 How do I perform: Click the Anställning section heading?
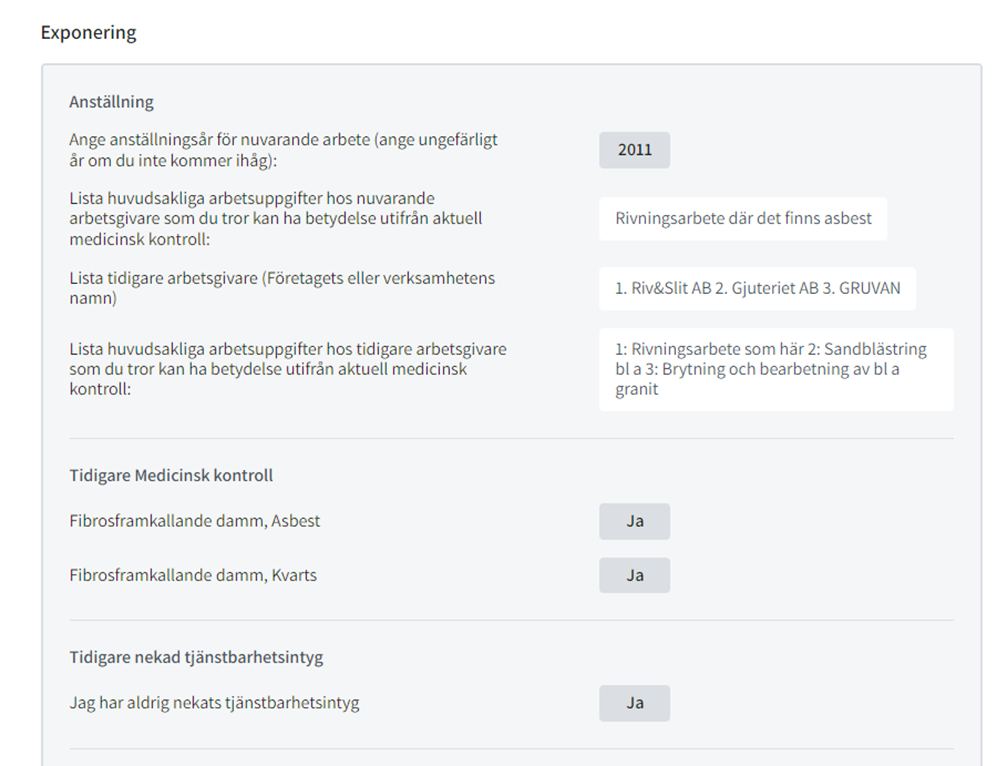pos(111,102)
